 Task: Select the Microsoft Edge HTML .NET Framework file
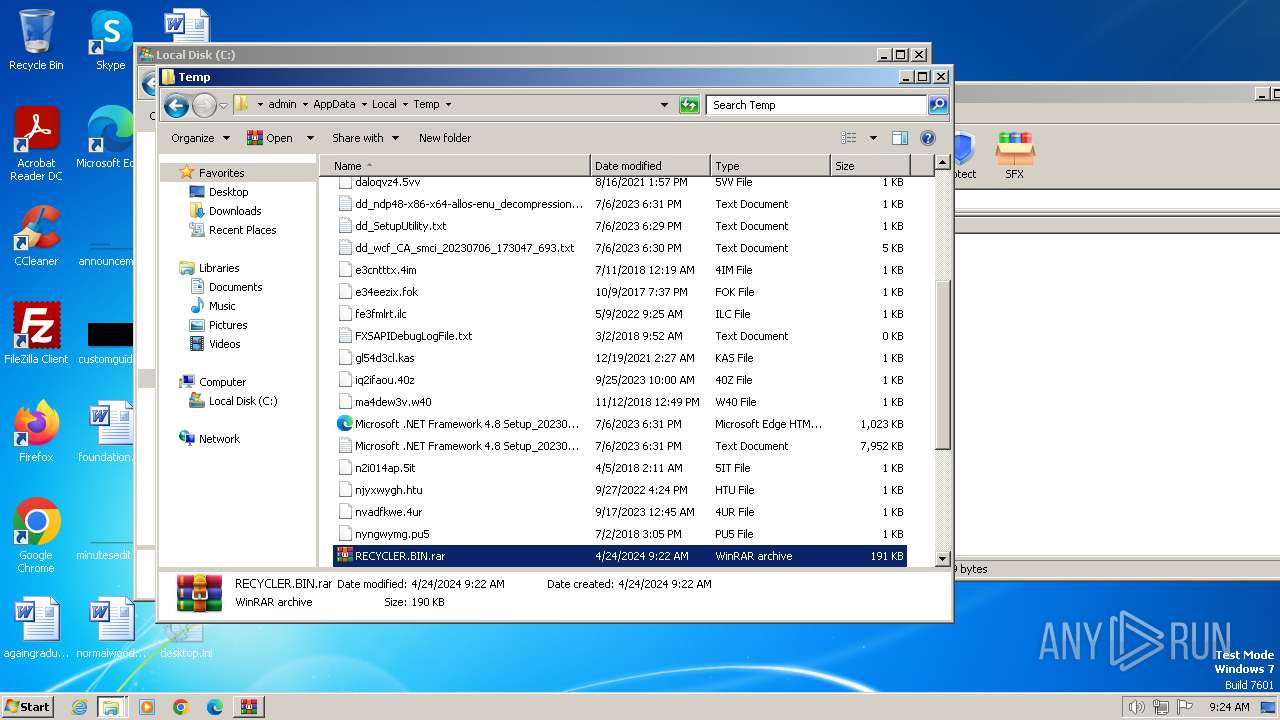coord(620,424)
